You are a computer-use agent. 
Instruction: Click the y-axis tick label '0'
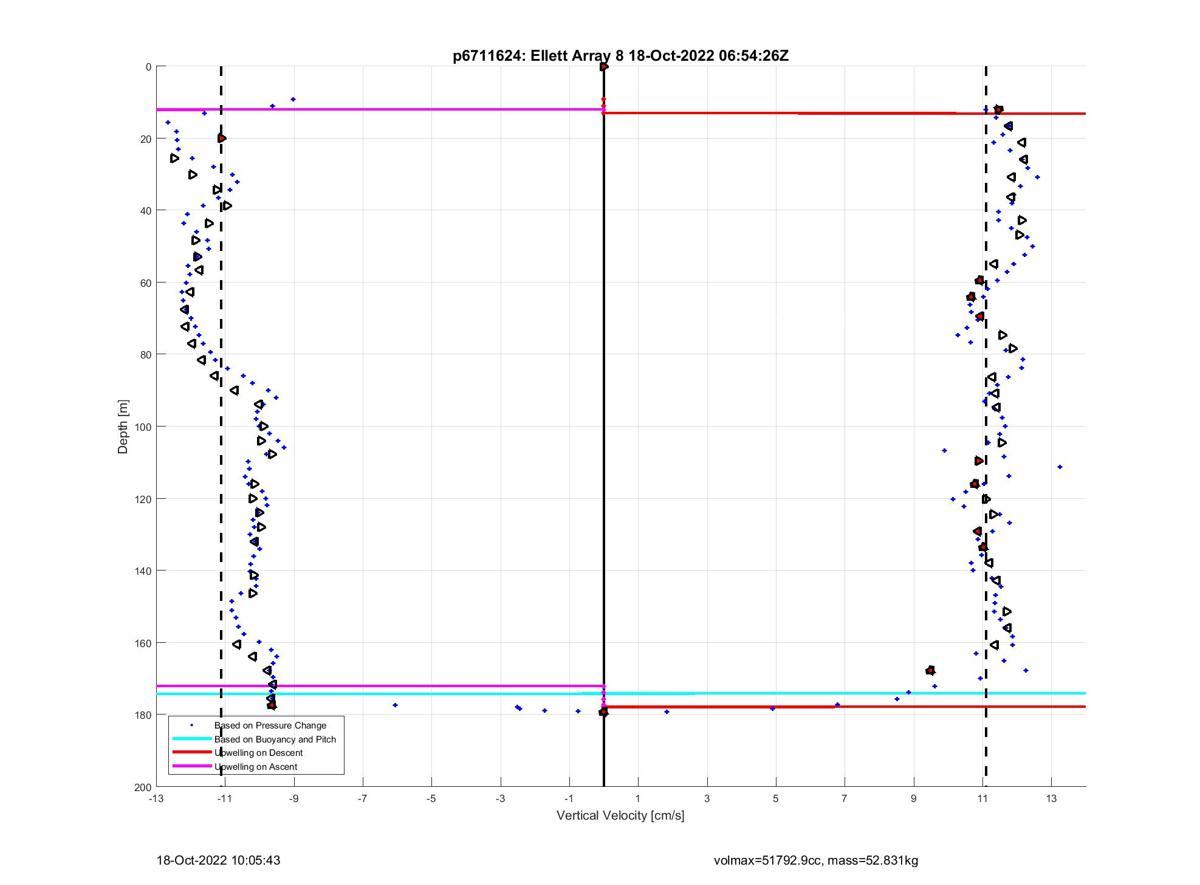coord(148,67)
